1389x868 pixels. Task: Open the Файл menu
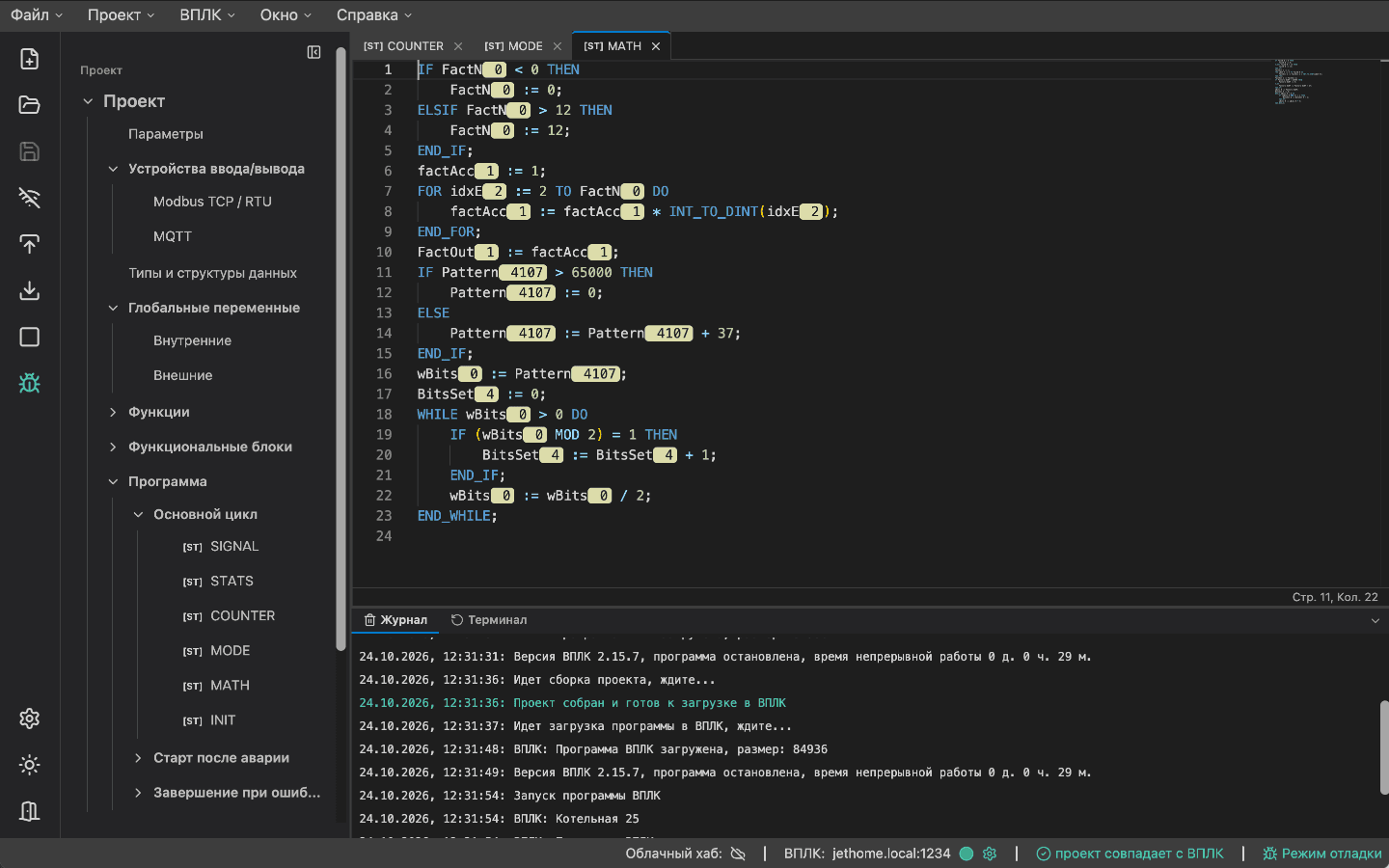37,15
